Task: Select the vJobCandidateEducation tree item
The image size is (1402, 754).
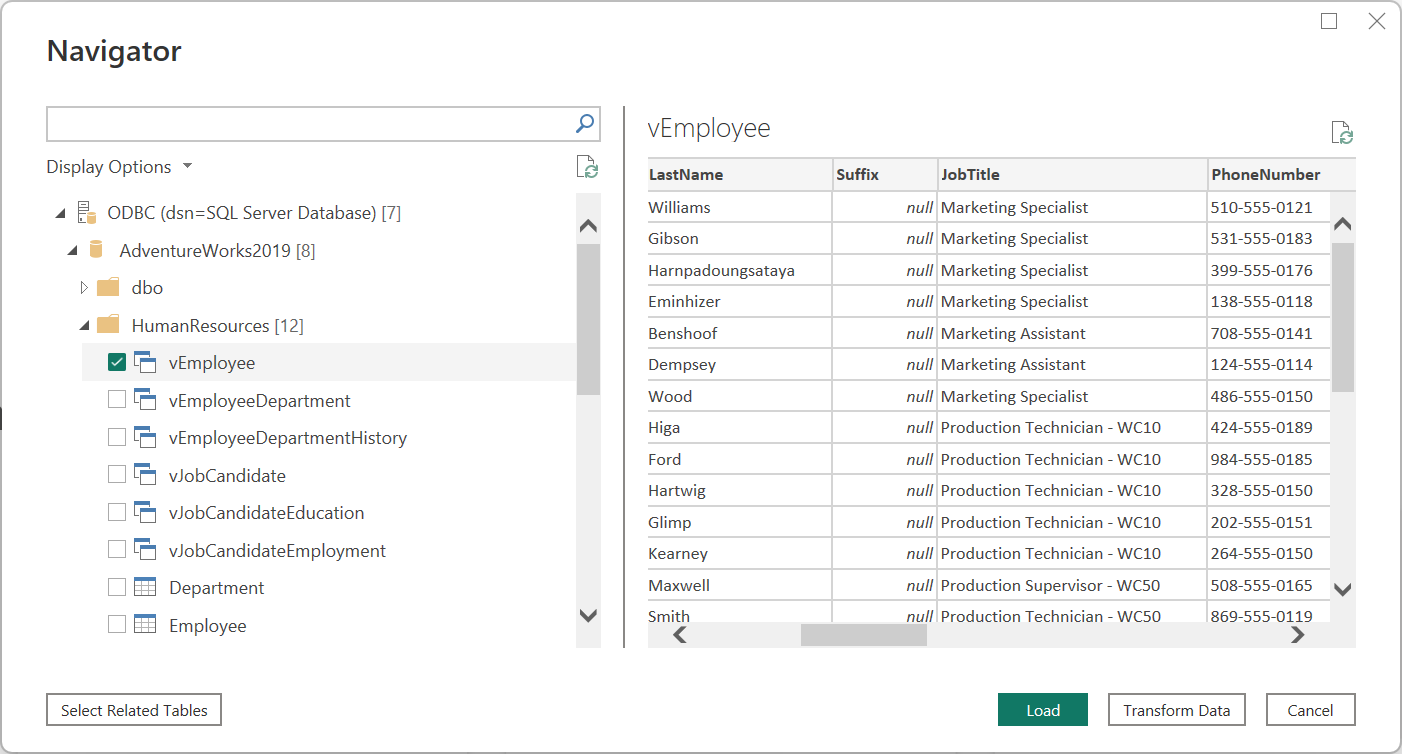Action: [x=266, y=513]
